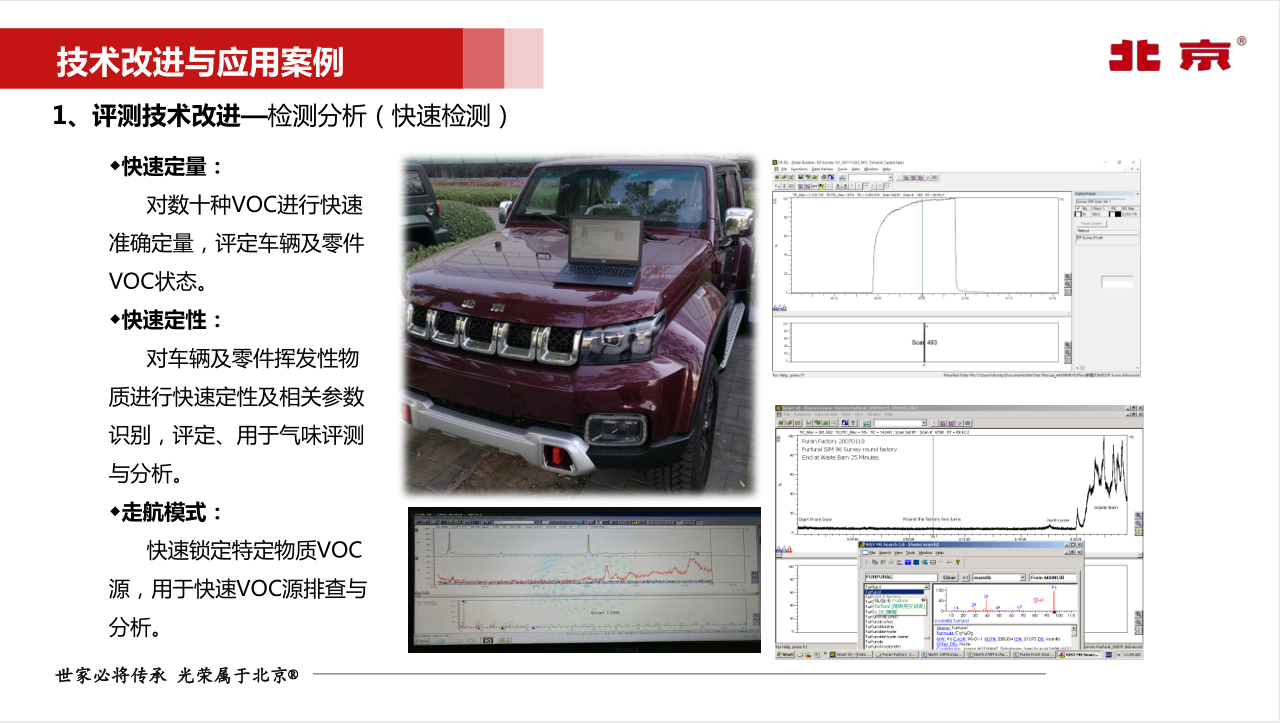This screenshot has height=723, width=1280.
Task: Click the print icon in Toluene window toolbar
Action: [824, 177]
